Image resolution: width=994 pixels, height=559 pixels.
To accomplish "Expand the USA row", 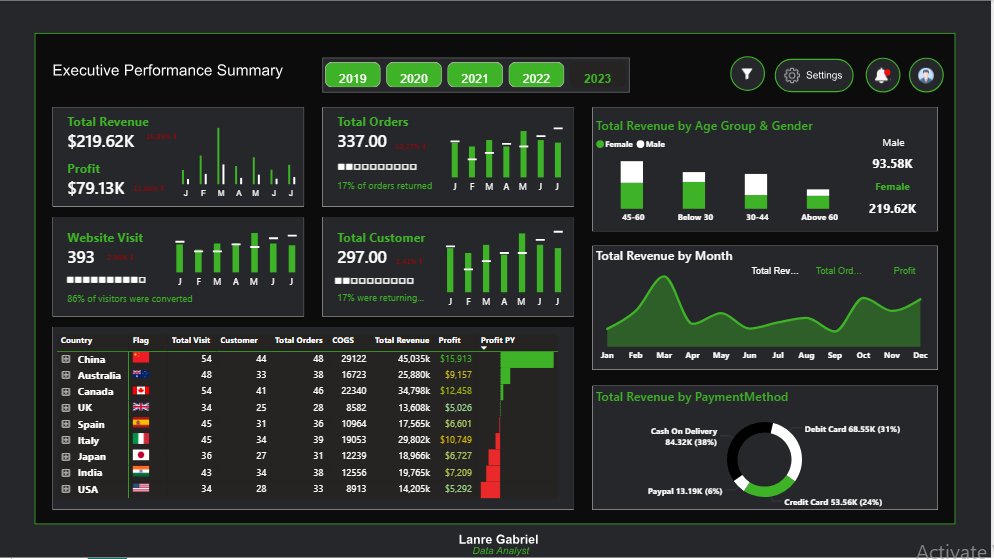I will coord(65,489).
